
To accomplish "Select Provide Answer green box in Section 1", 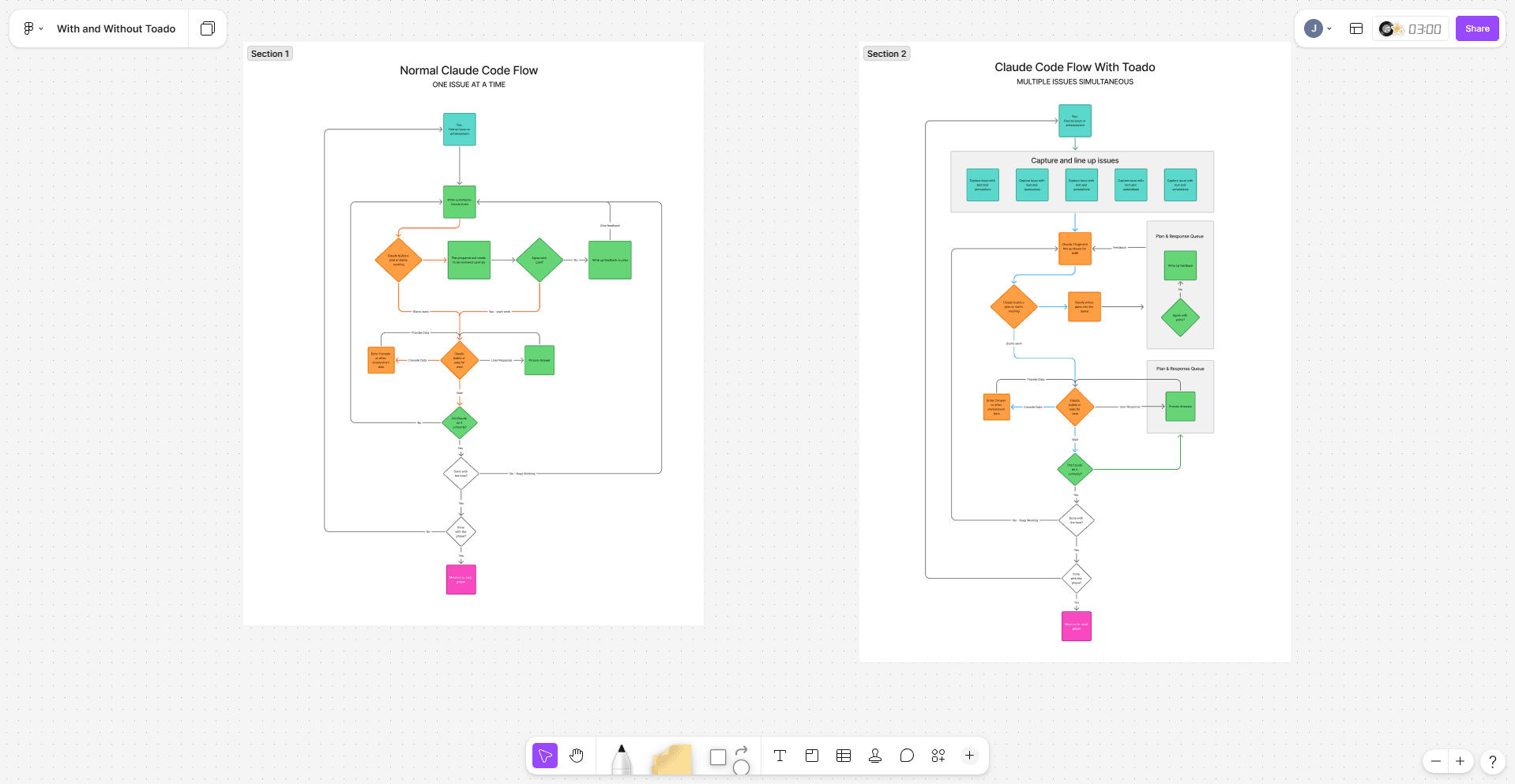I will pos(539,360).
